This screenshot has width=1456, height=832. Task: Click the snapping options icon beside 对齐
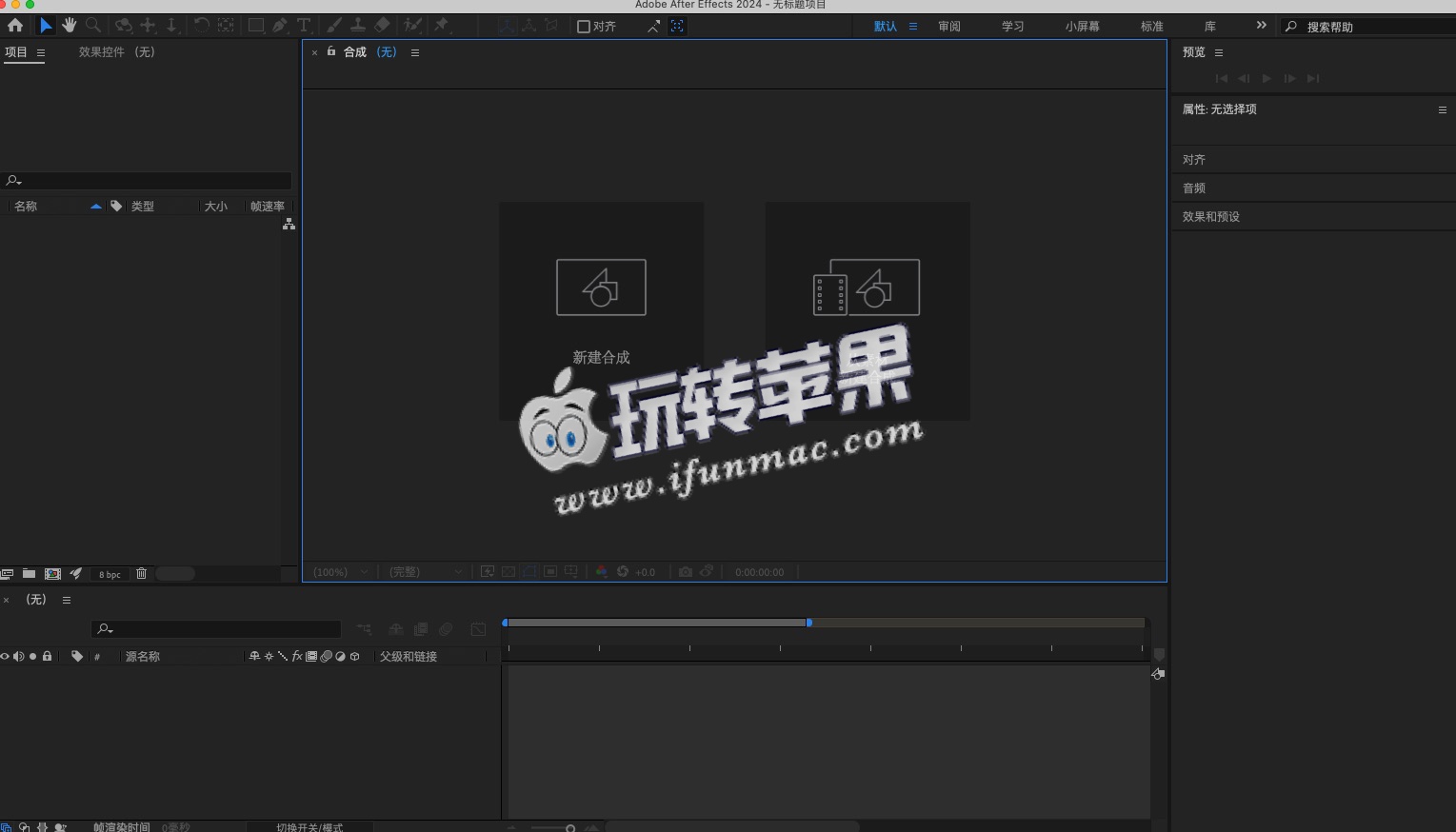pos(653,27)
